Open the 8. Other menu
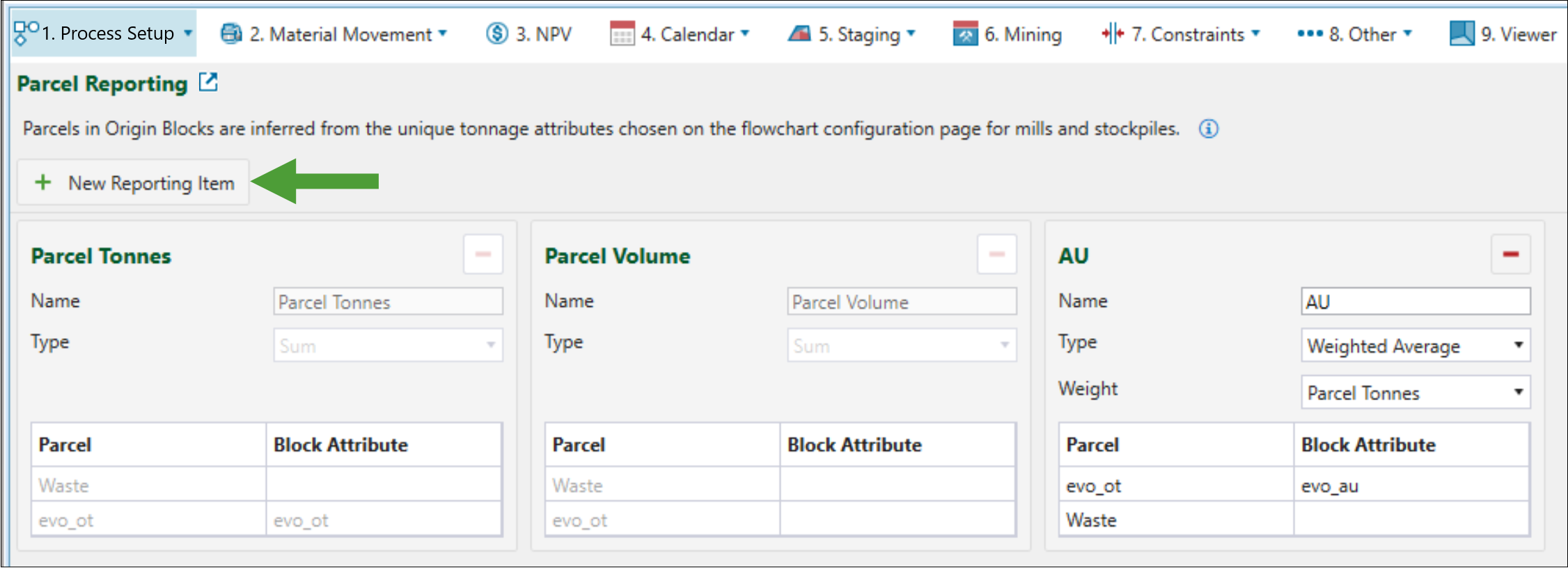This screenshot has width=1568, height=570. click(1354, 33)
